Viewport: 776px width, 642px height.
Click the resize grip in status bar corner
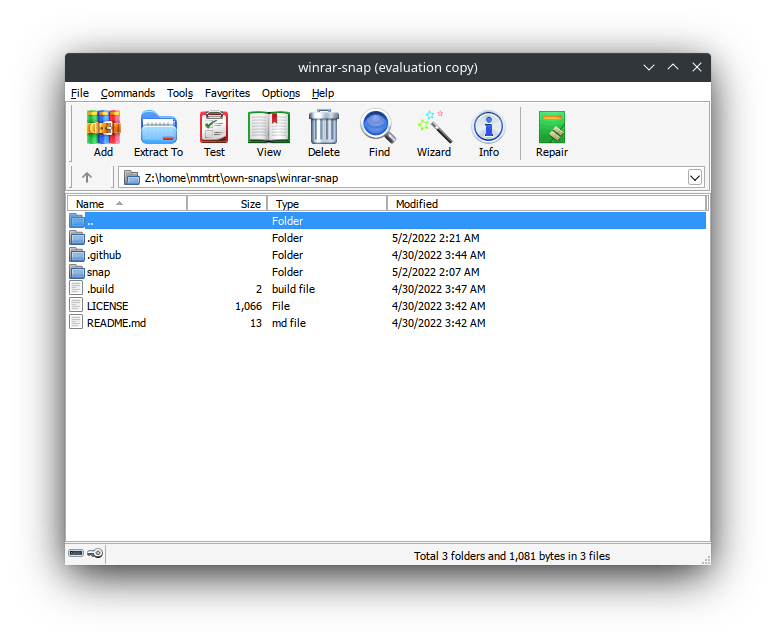[x=706, y=560]
